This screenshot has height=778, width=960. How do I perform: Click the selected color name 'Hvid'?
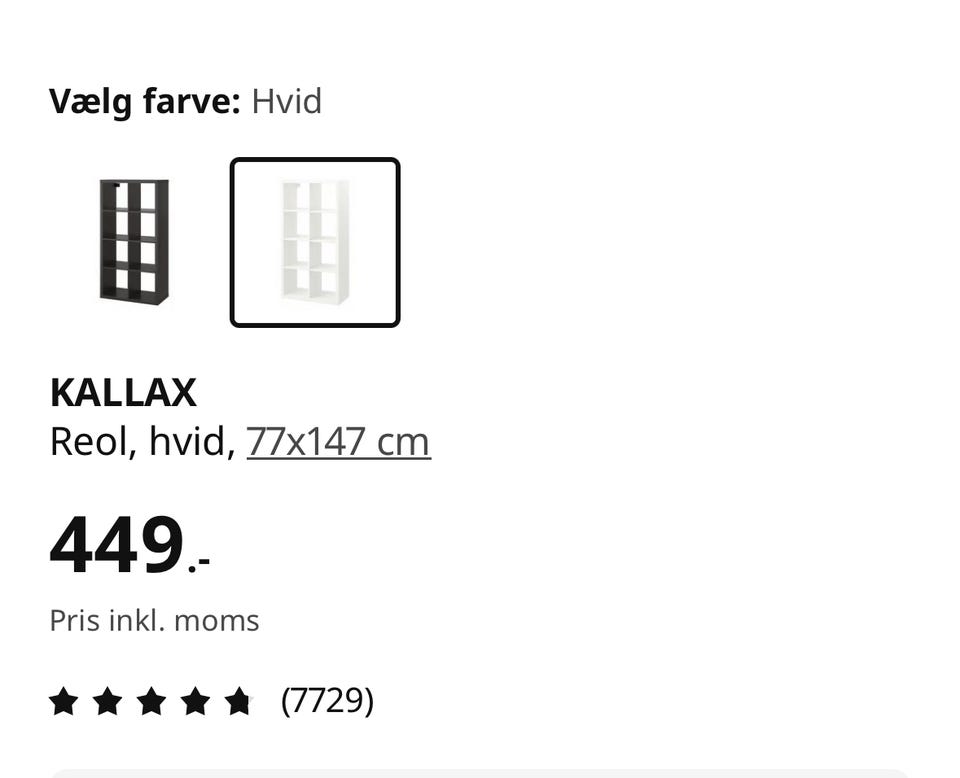tap(287, 101)
